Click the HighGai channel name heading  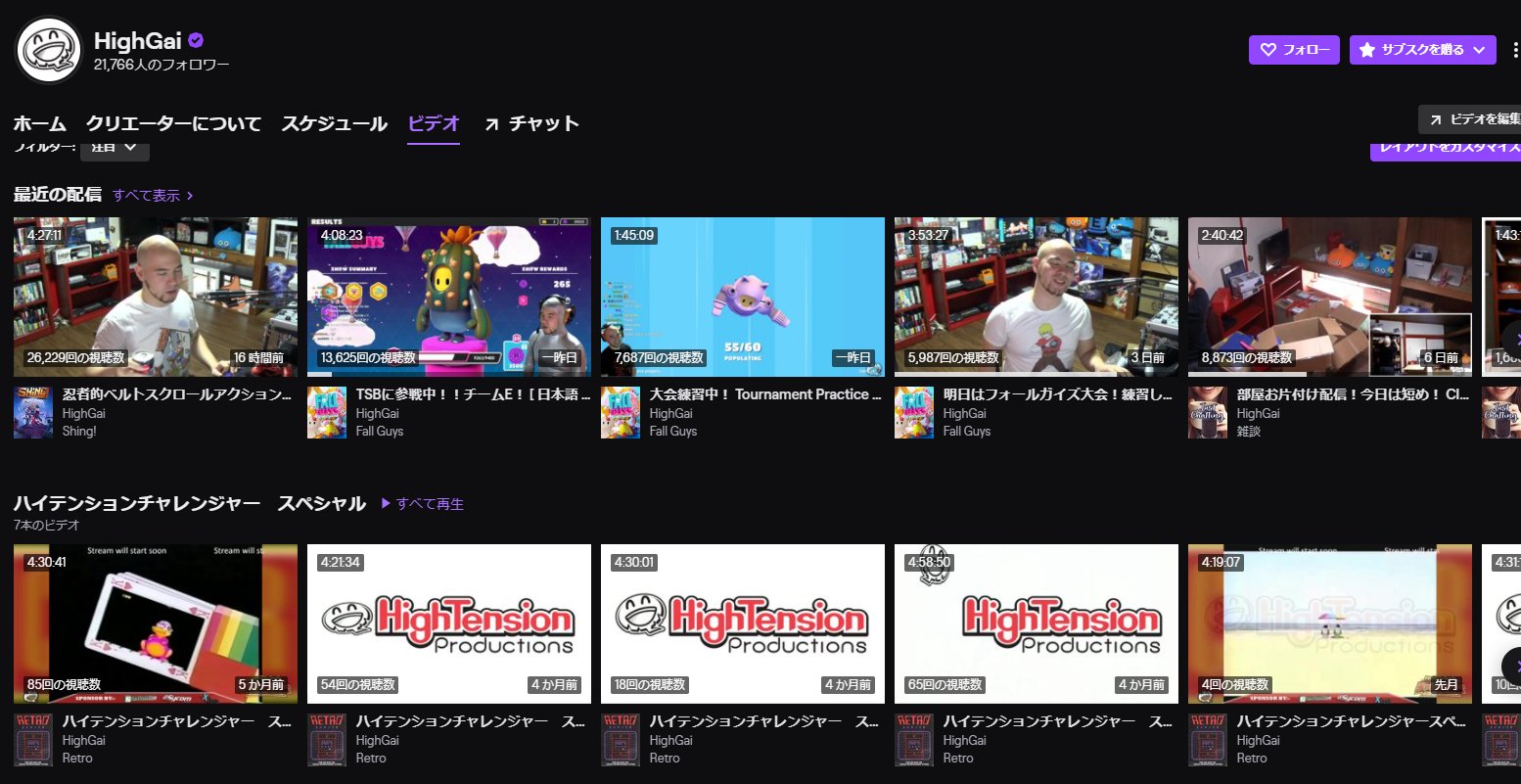coord(138,40)
